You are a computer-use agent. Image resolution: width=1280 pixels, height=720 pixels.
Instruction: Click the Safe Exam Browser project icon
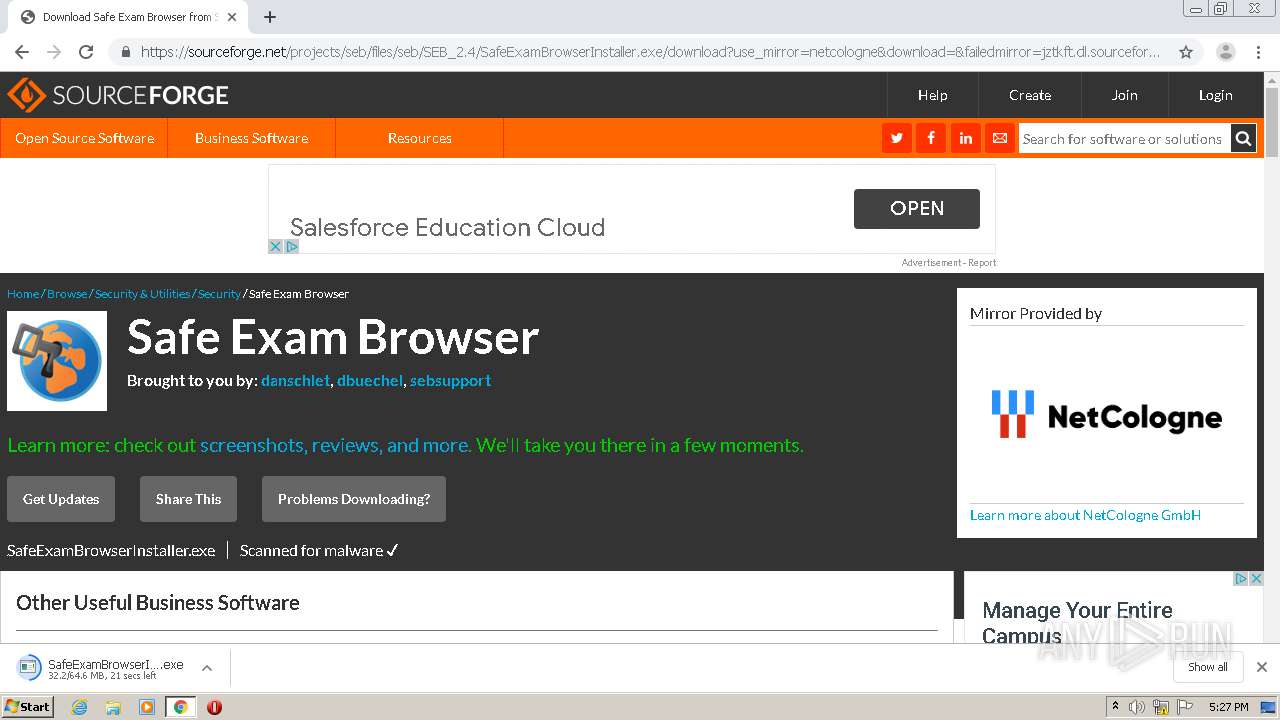[57, 361]
